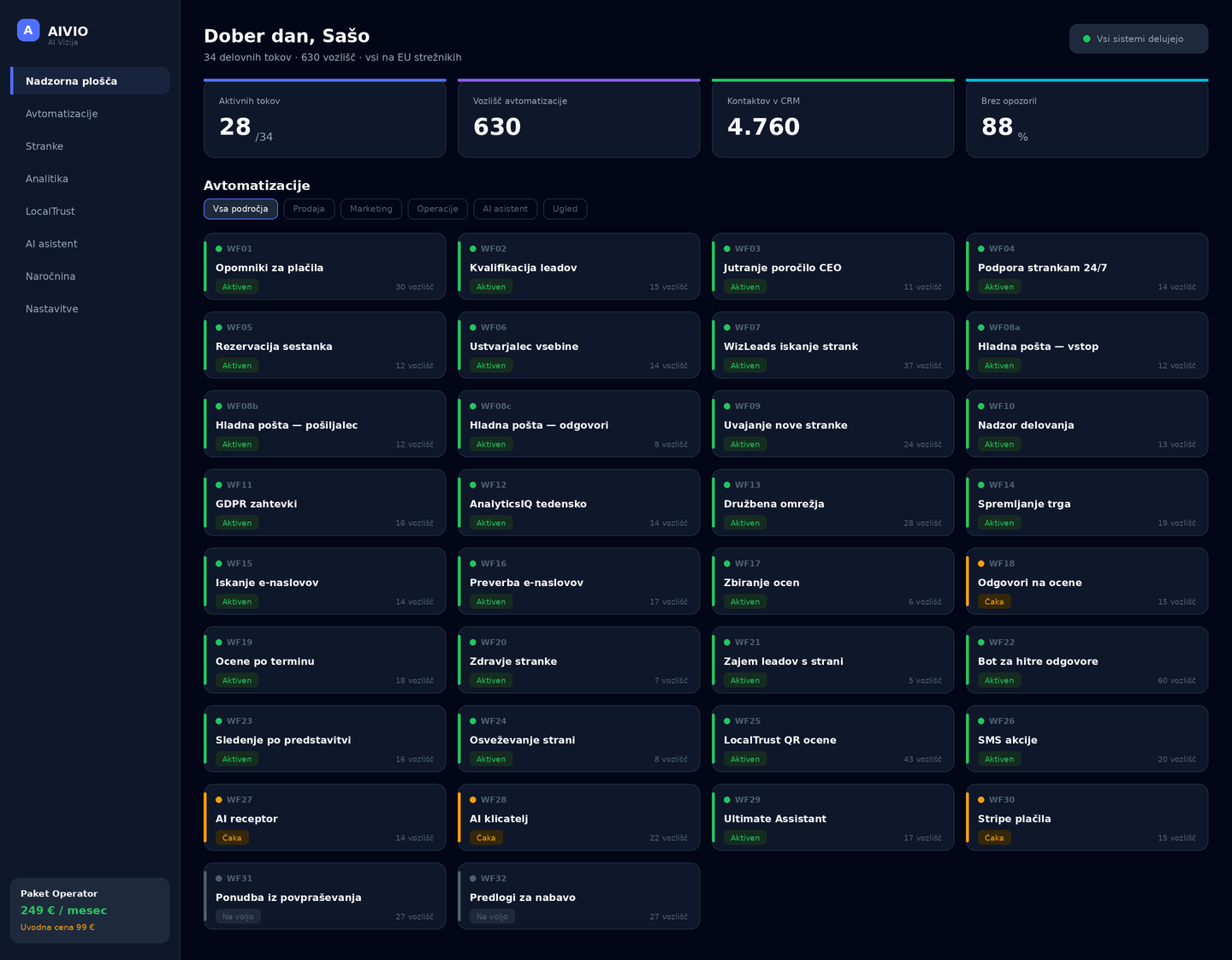Filter automations by Prodaja

[x=309, y=209]
